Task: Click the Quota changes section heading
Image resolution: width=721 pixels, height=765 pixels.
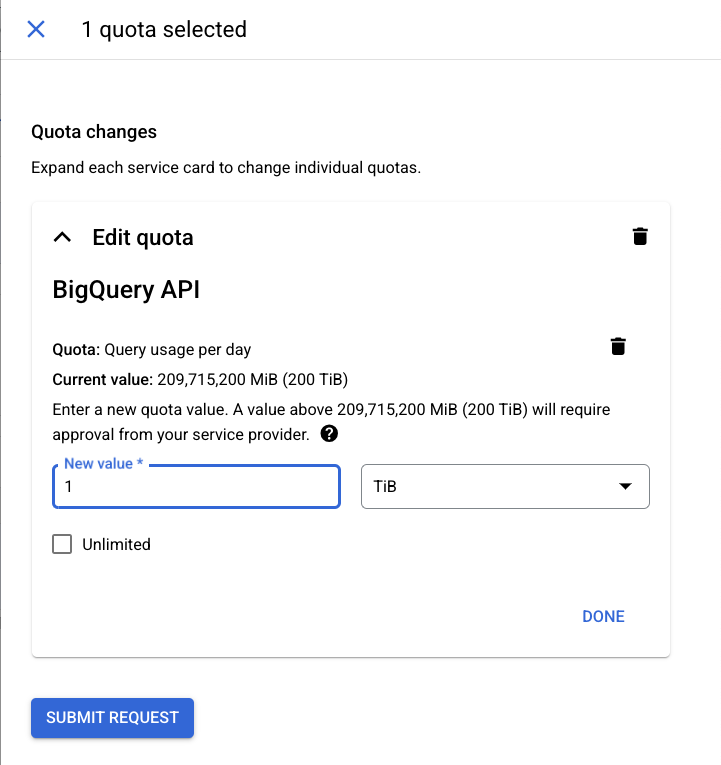Action: pos(94,132)
